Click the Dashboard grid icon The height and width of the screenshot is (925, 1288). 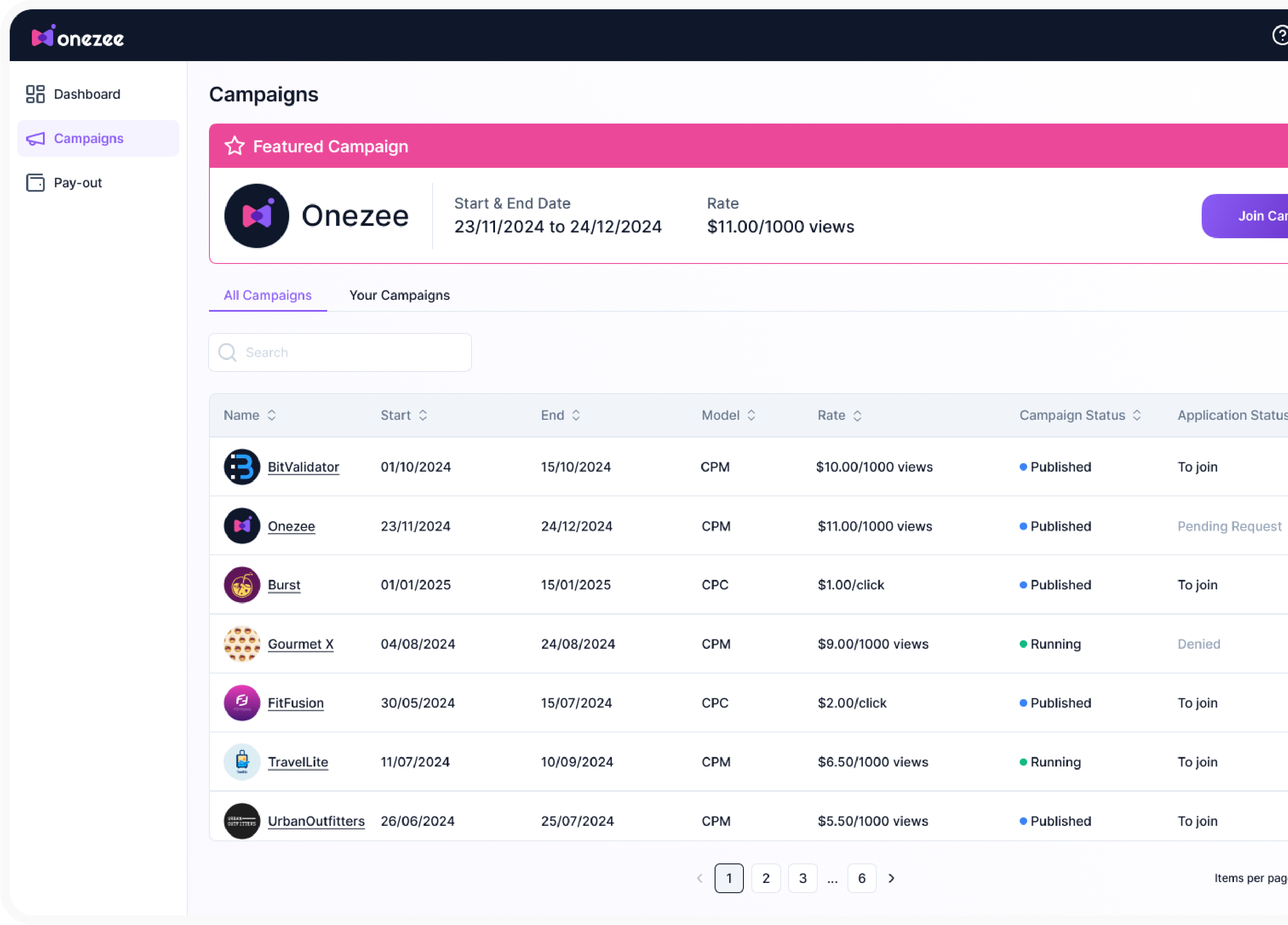pyautogui.click(x=35, y=93)
